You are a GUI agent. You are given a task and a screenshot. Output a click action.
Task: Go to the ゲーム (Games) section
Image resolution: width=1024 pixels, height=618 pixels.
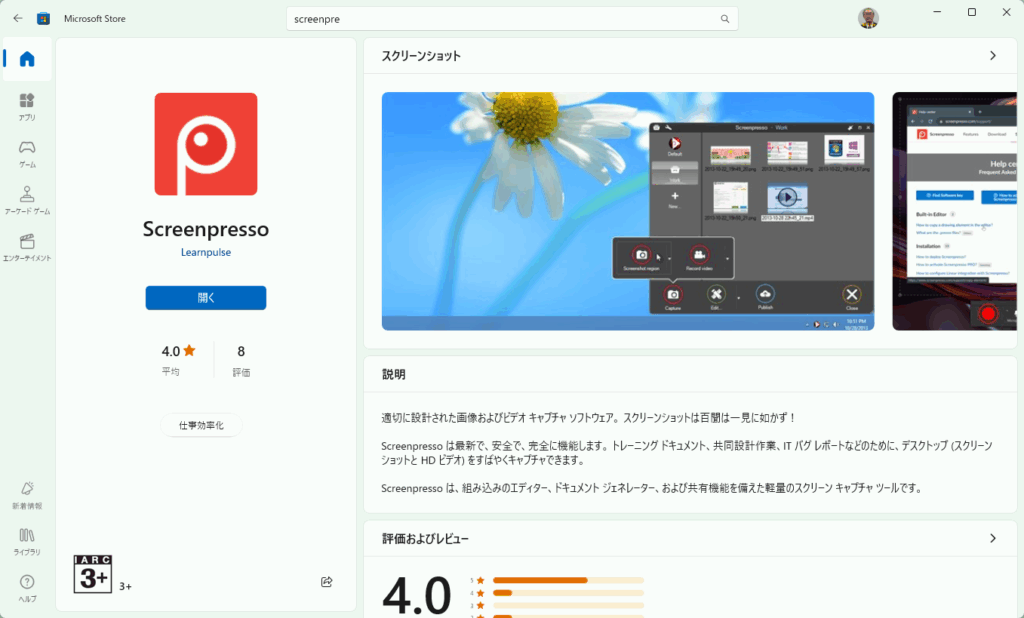(27, 153)
